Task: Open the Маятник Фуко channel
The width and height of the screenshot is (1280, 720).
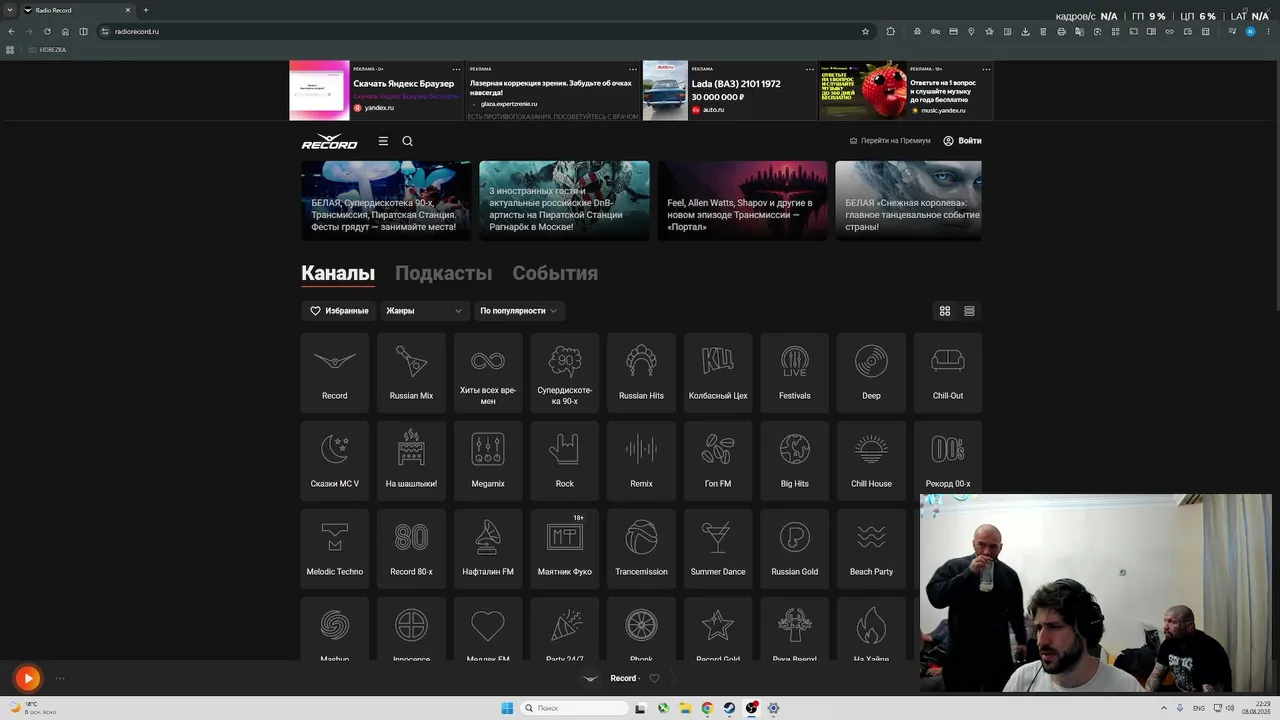Action: click(x=565, y=549)
